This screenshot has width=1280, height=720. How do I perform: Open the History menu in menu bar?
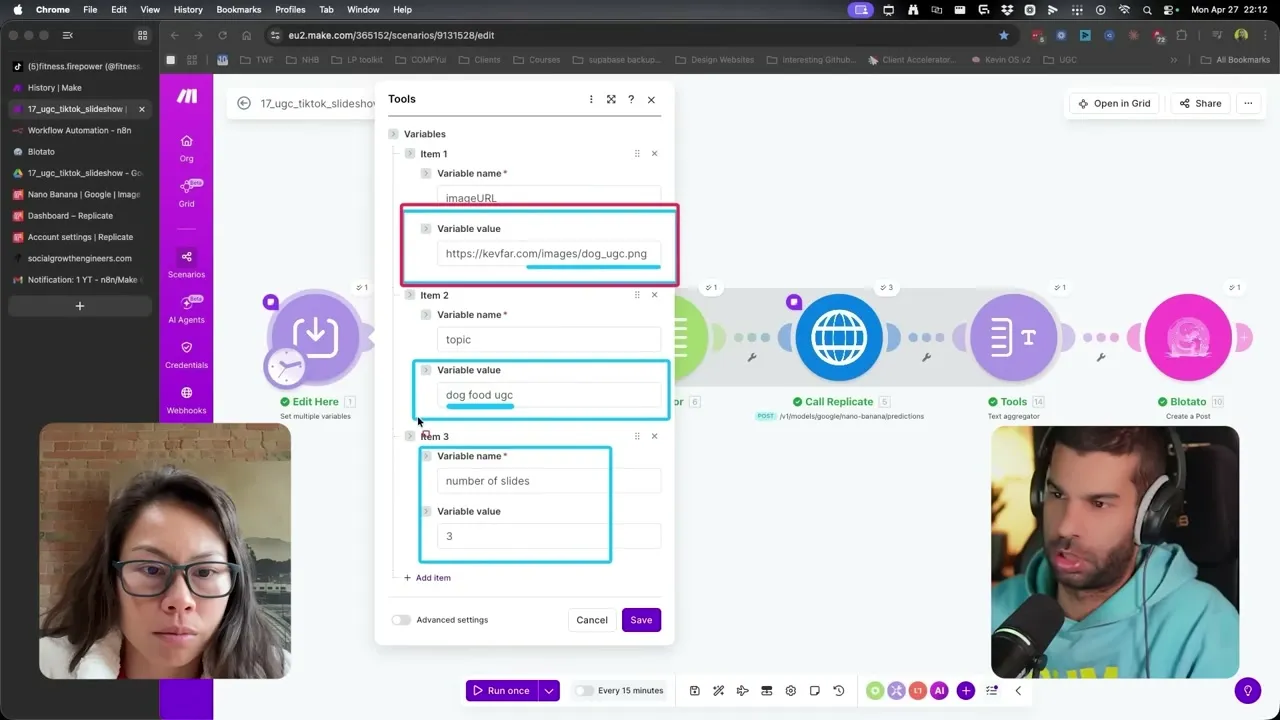(x=188, y=9)
